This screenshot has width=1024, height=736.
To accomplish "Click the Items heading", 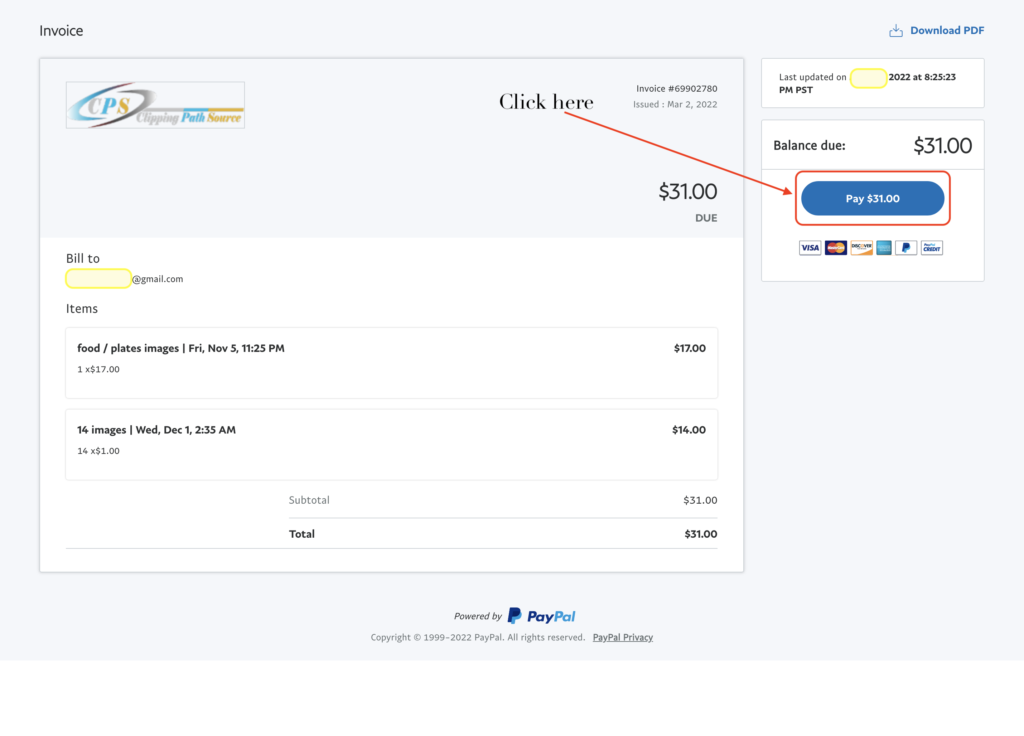I will [82, 309].
